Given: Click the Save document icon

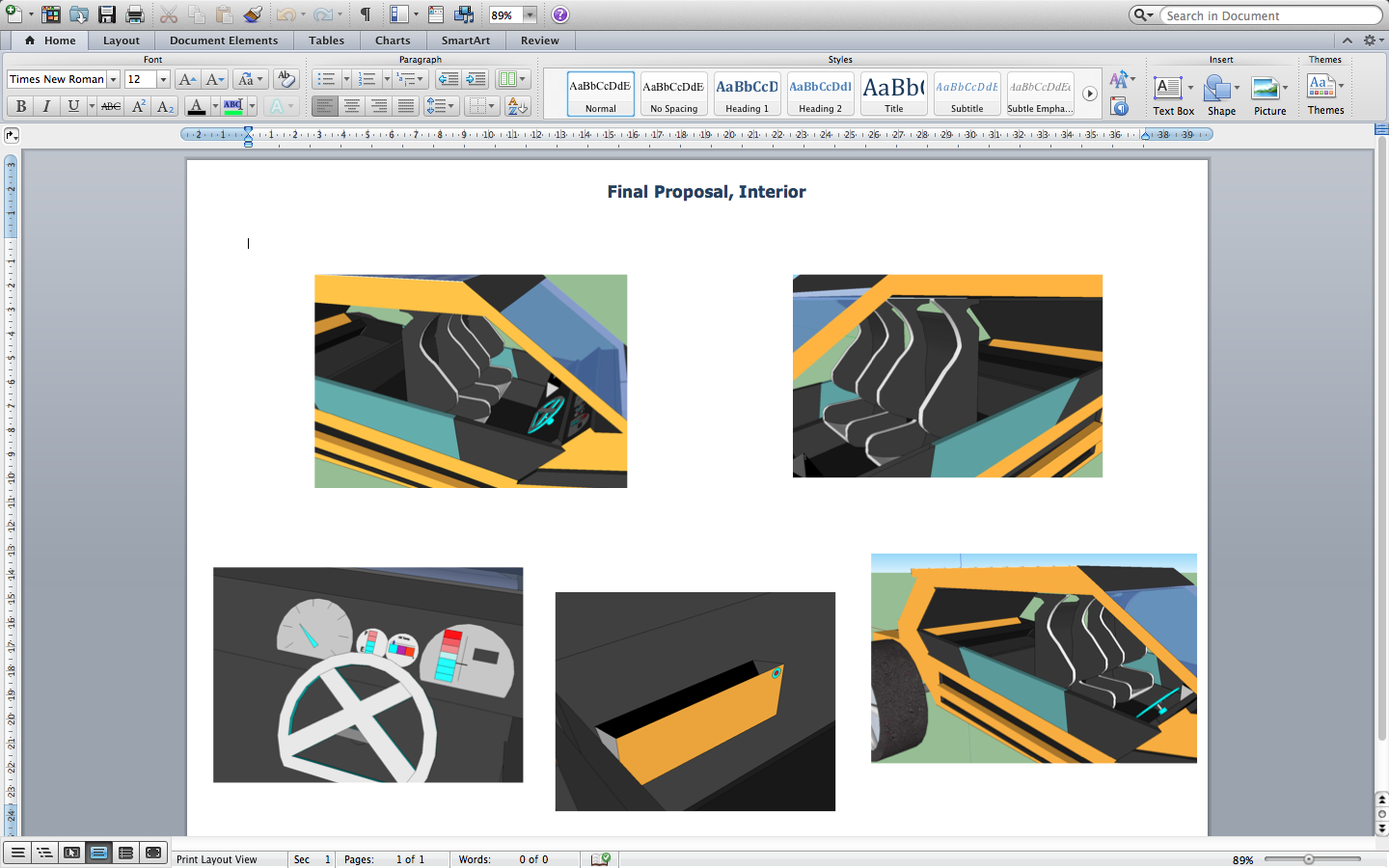Looking at the screenshot, I should pyautogui.click(x=108, y=14).
